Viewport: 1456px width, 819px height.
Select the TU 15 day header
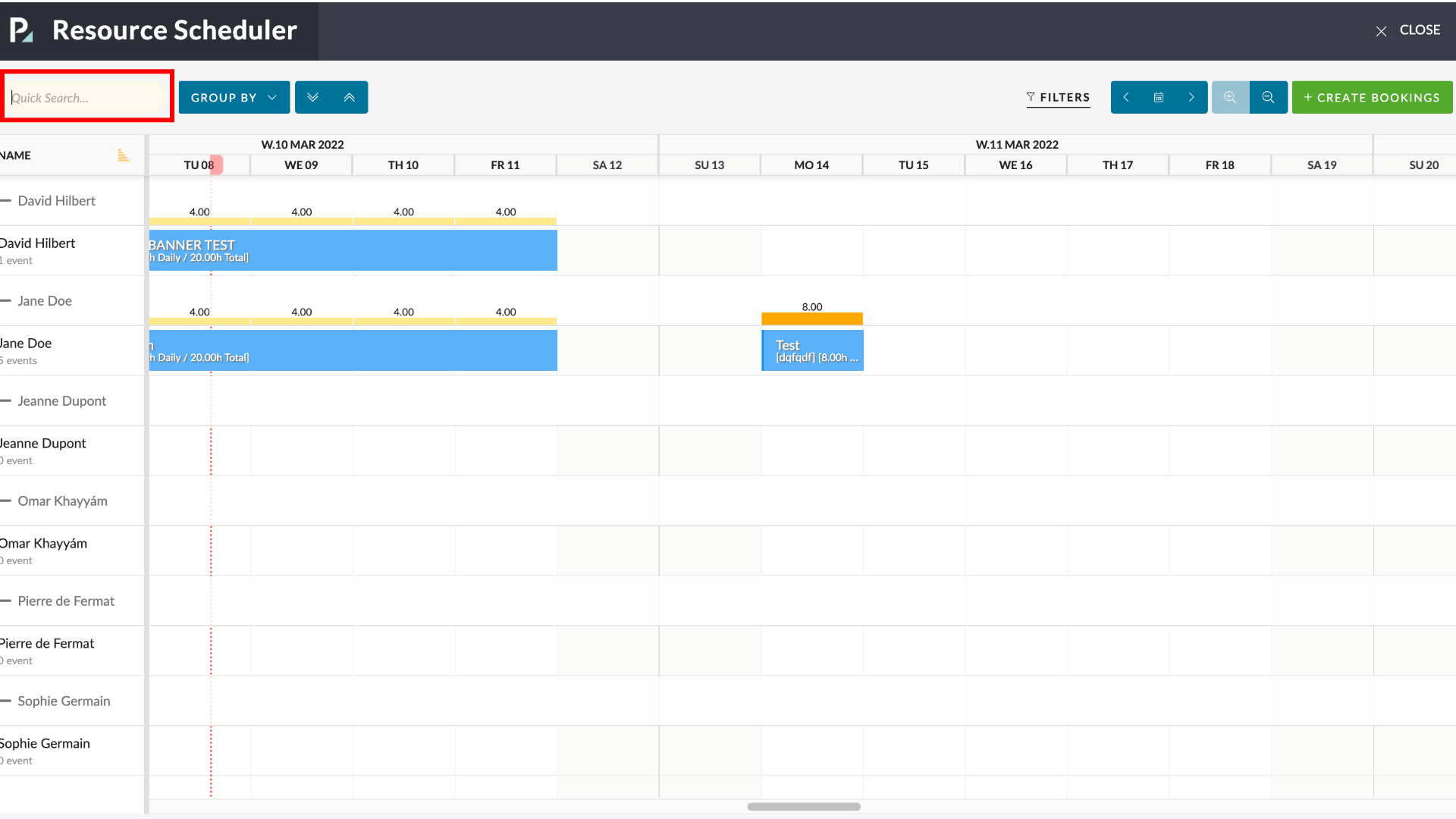914,165
